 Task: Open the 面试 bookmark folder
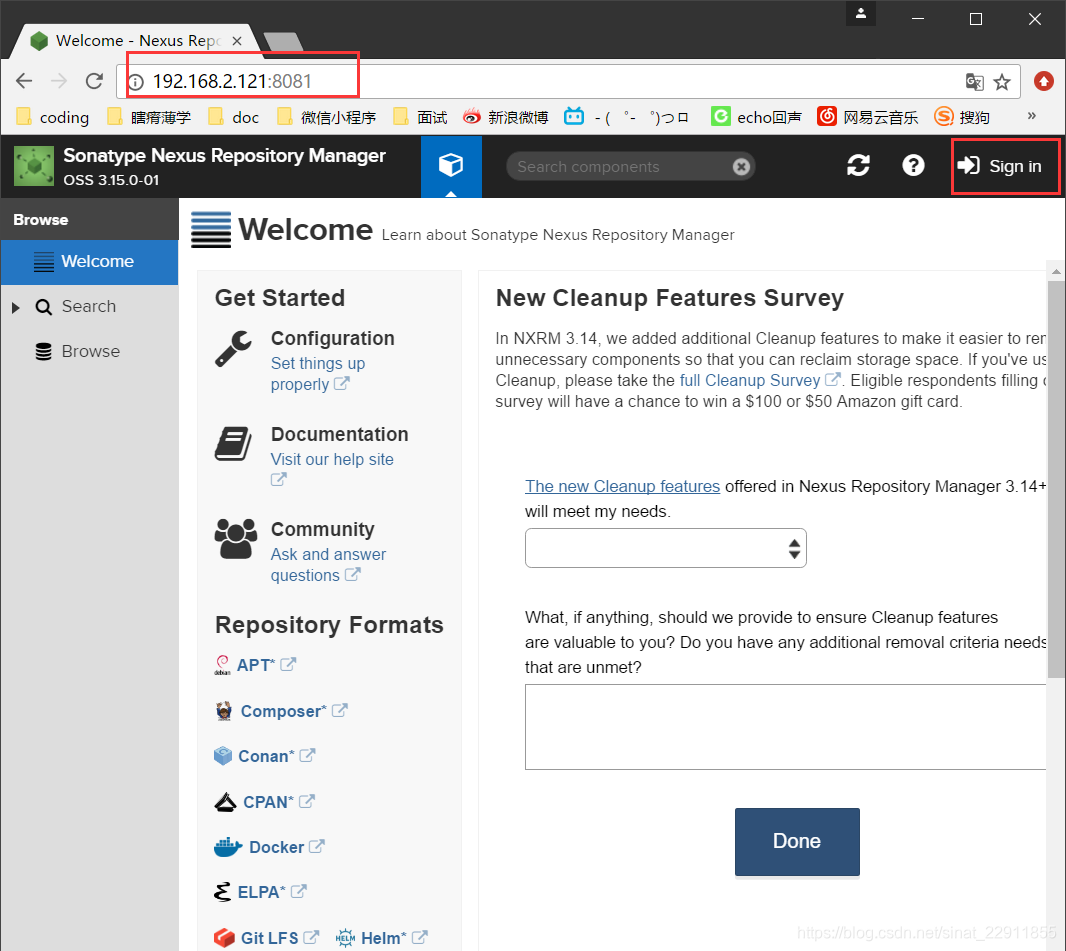(420, 117)
